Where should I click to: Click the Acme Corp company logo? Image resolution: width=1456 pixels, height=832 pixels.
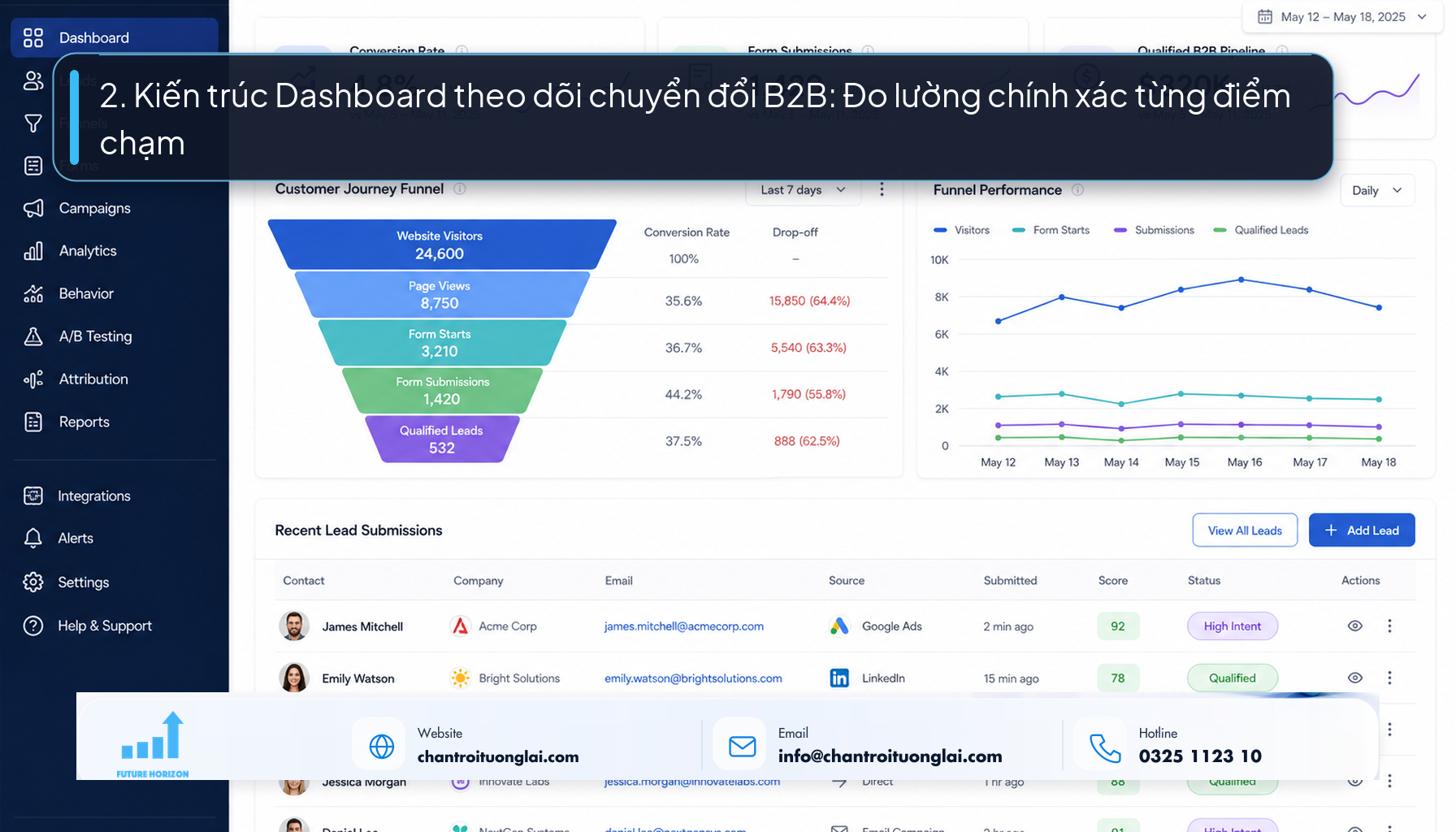click(x=461, y=626)
